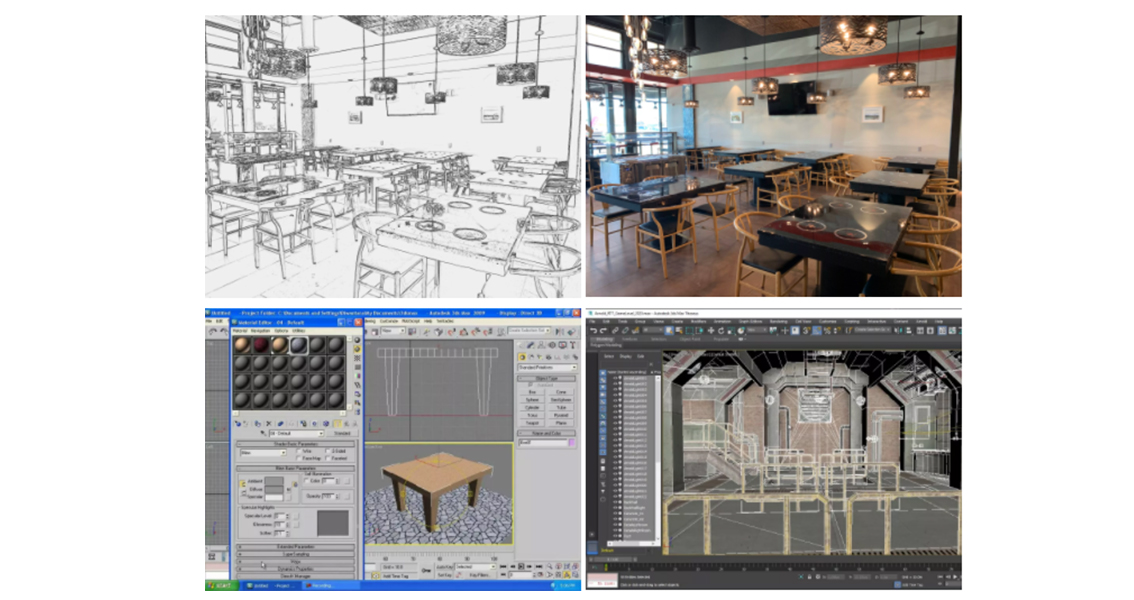
Task: Toggle Backlight icon beside material slots
Action: pyautogui.click(x=357, y=348)
